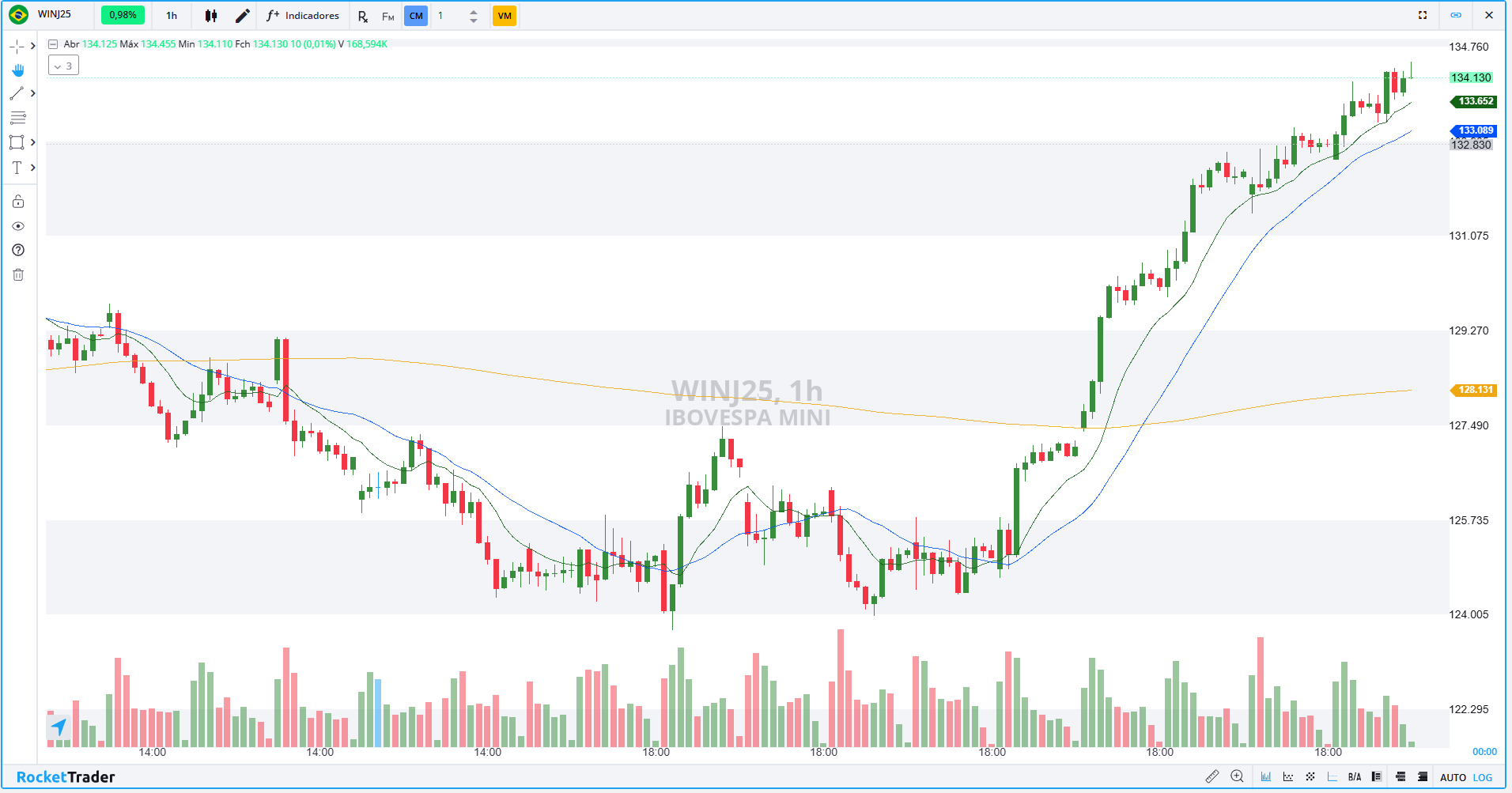Collapse the OHLC legend row
The width and height of the screenshot is (1512, 793).
click(x=53, y=44)
